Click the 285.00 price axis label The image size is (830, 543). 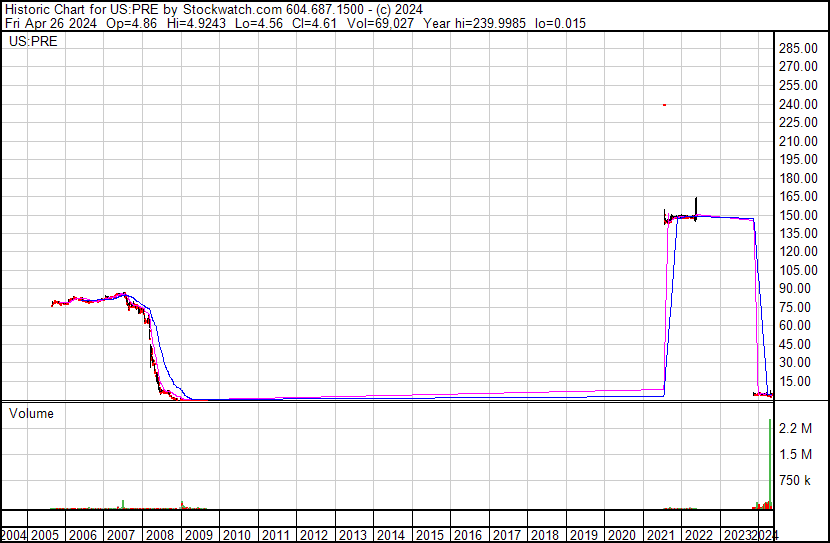tap(802, 49)
